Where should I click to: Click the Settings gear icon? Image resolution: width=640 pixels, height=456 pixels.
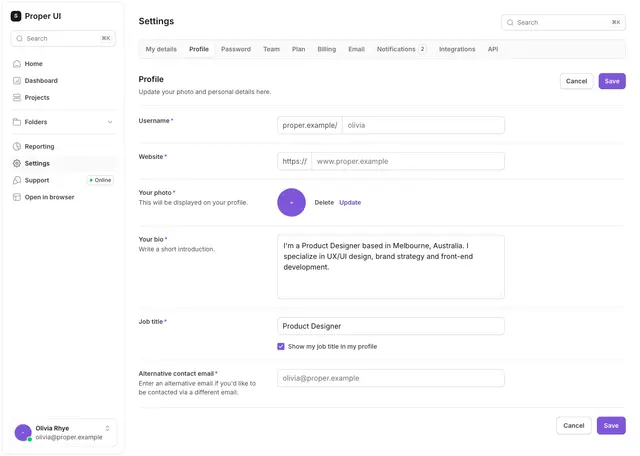click(x=17, y=163)
